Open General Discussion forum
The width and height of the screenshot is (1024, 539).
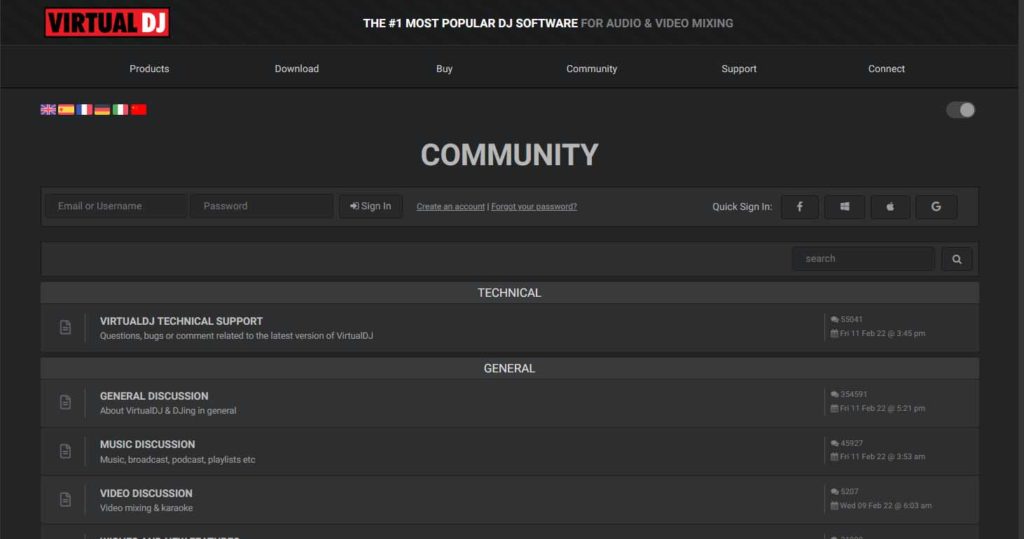coord(154,396)
